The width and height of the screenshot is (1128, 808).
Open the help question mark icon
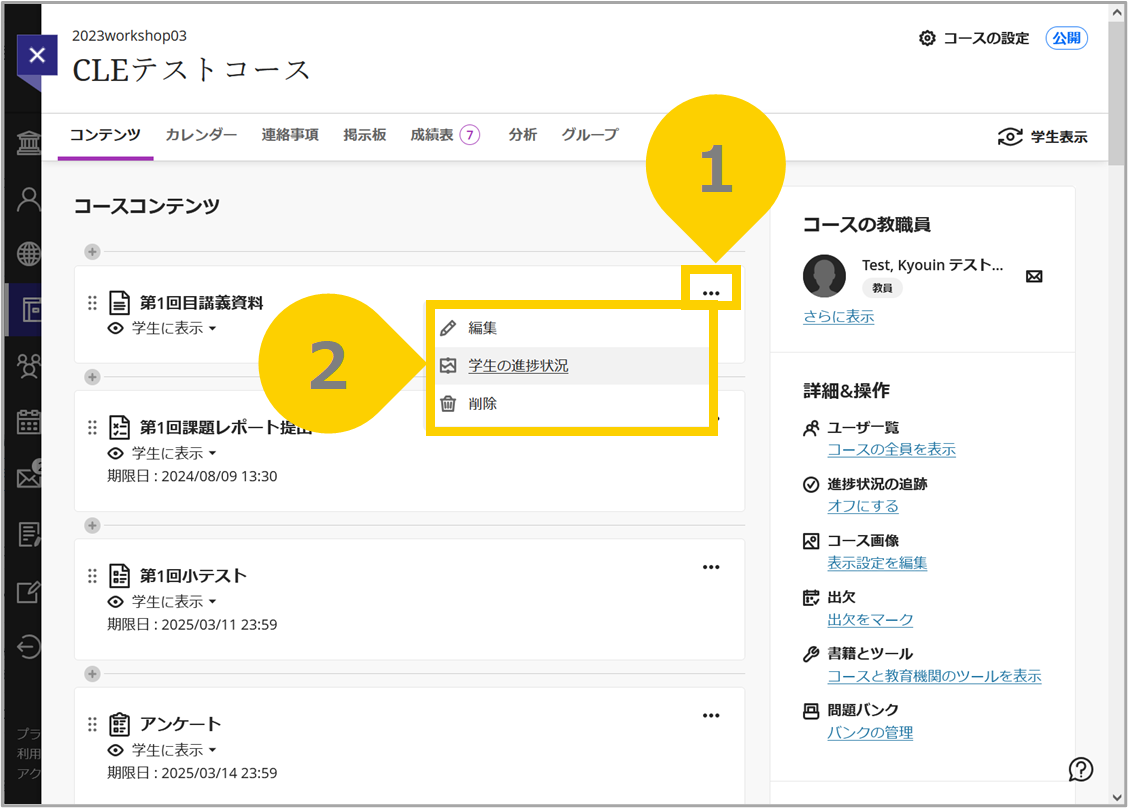pos(1081,769)
